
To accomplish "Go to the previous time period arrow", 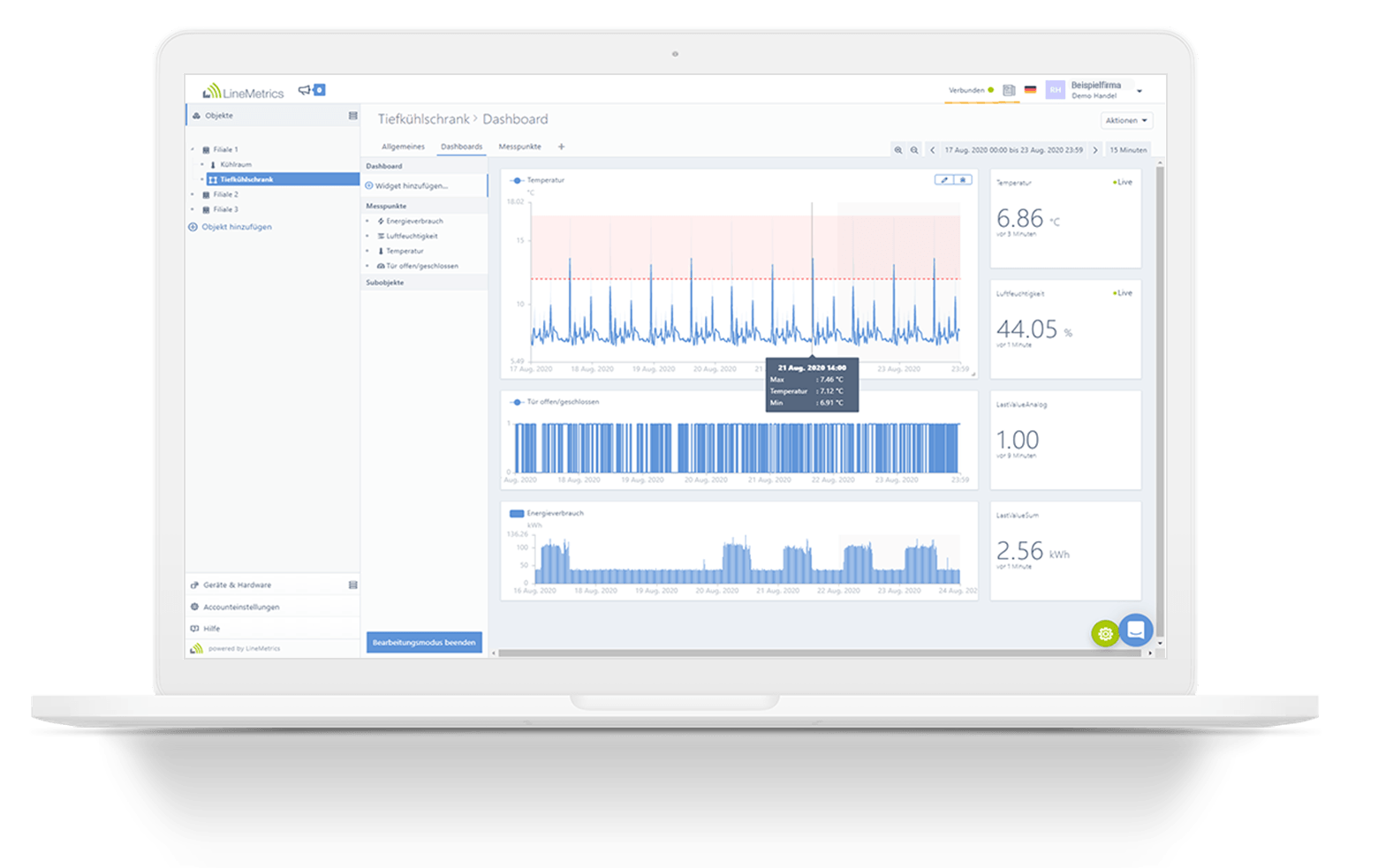I will (x=933, y=150).
